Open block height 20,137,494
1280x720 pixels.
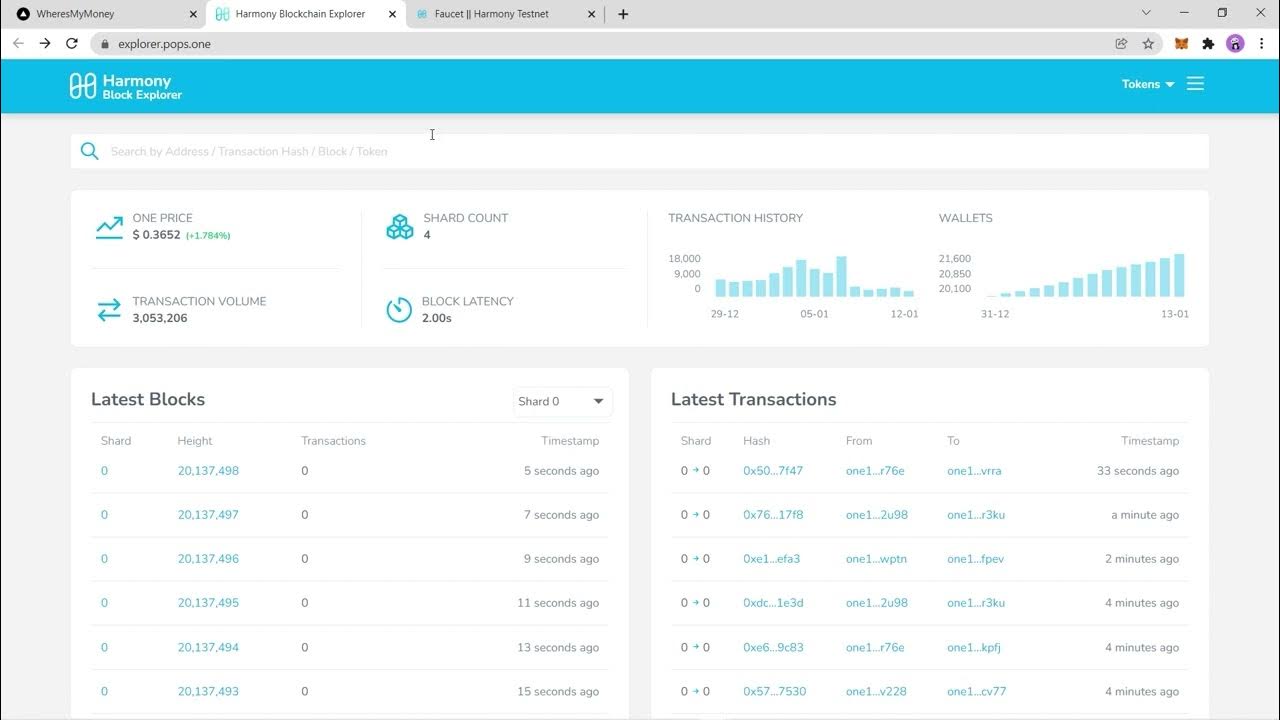(208, 647)
